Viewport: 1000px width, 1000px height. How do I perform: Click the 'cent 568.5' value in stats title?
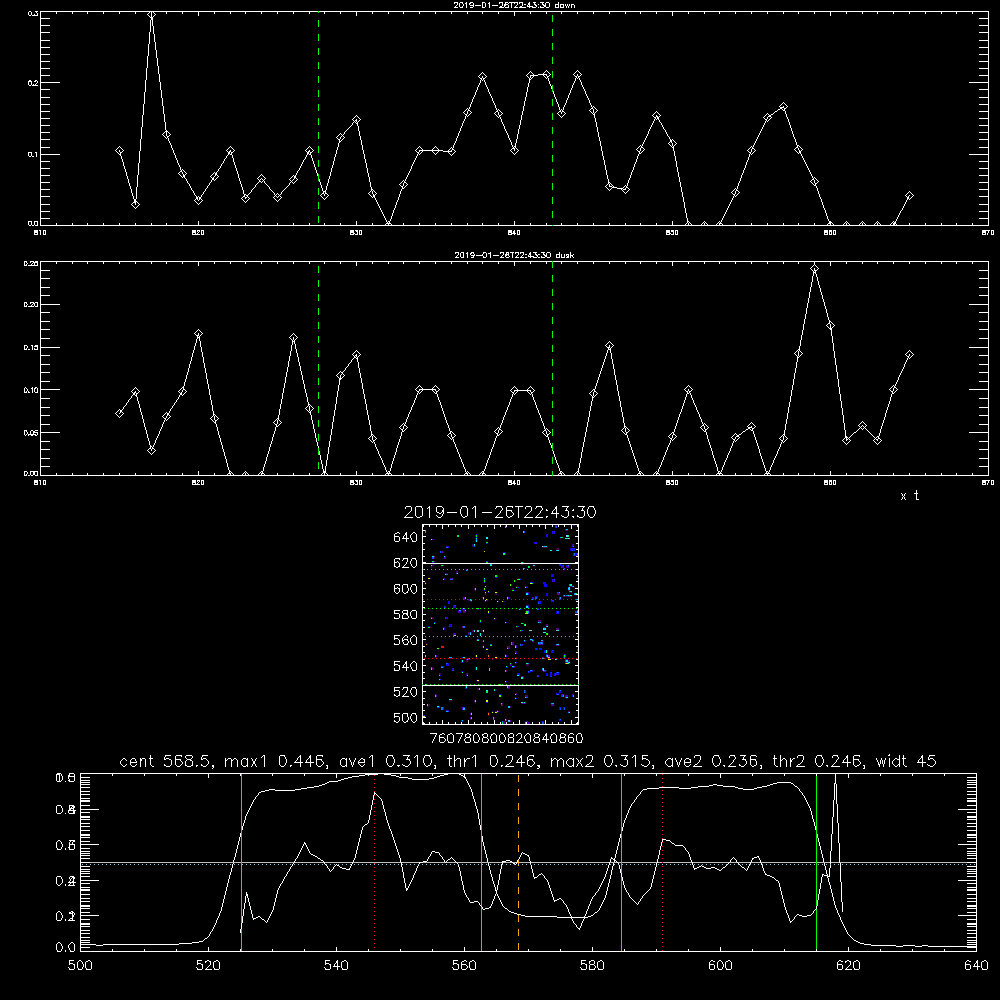[x=166, y=761]
